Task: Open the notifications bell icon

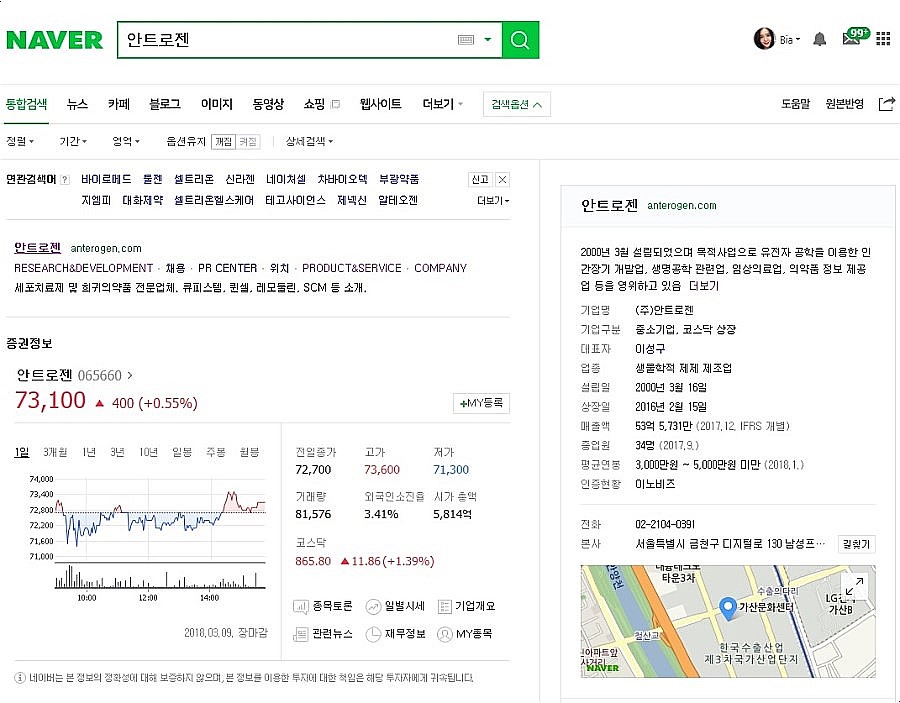Action: point(820,39)
